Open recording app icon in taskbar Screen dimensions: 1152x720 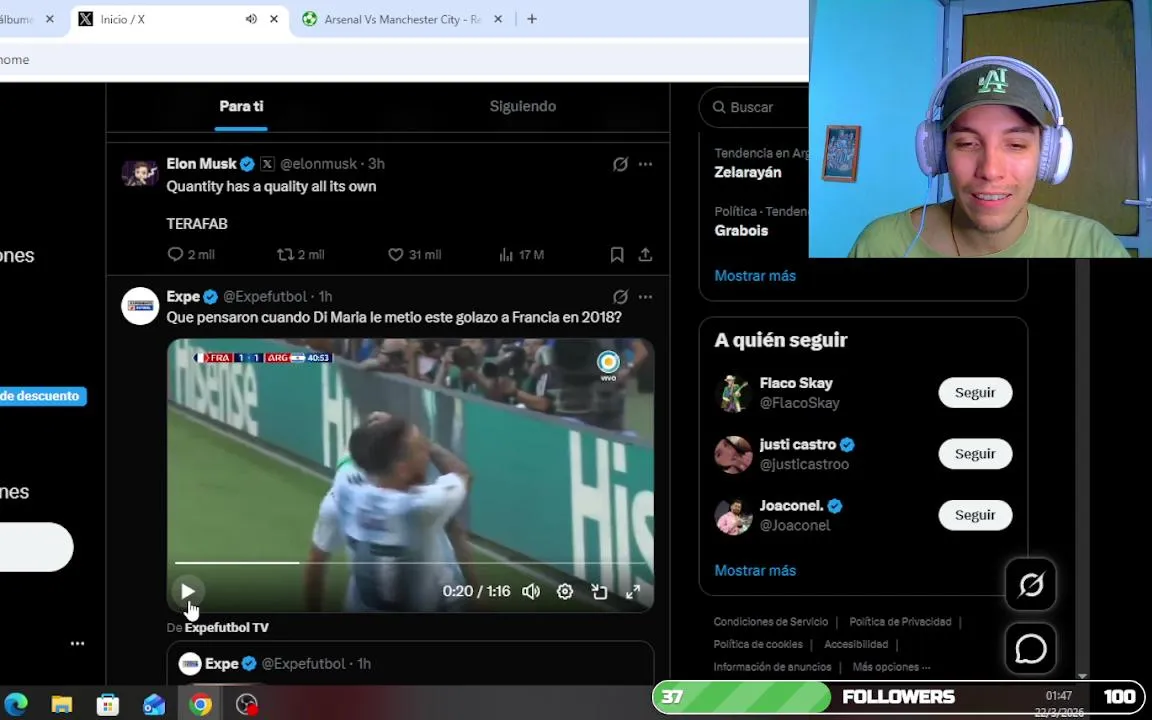pyautogui.click(x=247, y=705)
